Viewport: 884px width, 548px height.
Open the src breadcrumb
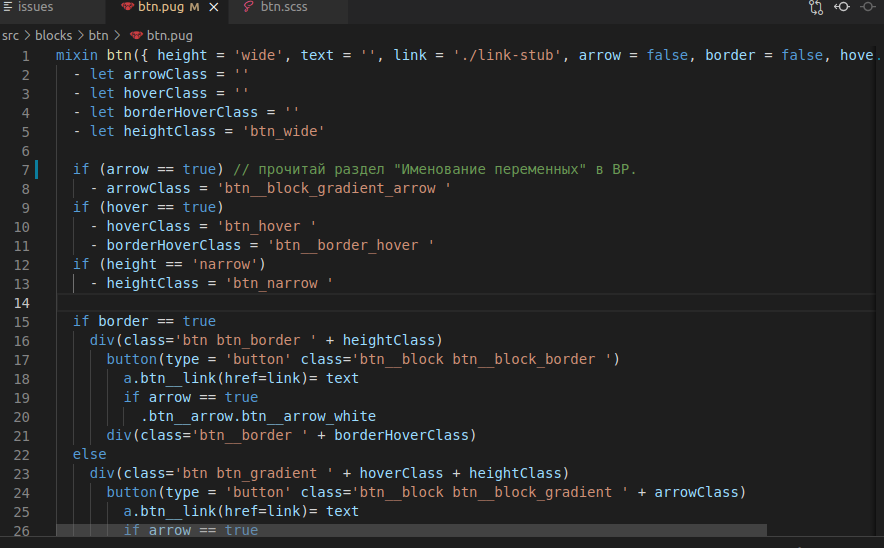10,36
